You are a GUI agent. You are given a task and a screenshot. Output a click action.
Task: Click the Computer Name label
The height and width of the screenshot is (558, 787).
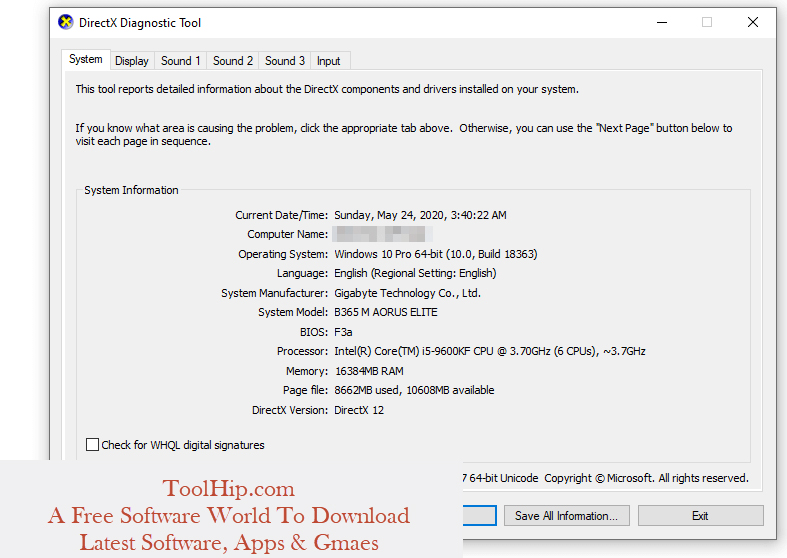pos(288,234)
